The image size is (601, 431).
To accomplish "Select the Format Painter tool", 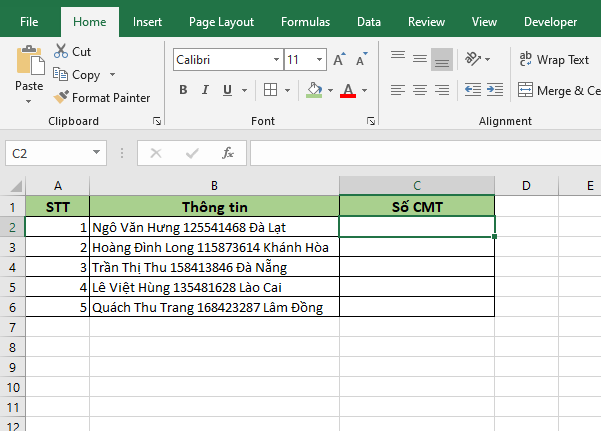I will click(x=102, y=98).
